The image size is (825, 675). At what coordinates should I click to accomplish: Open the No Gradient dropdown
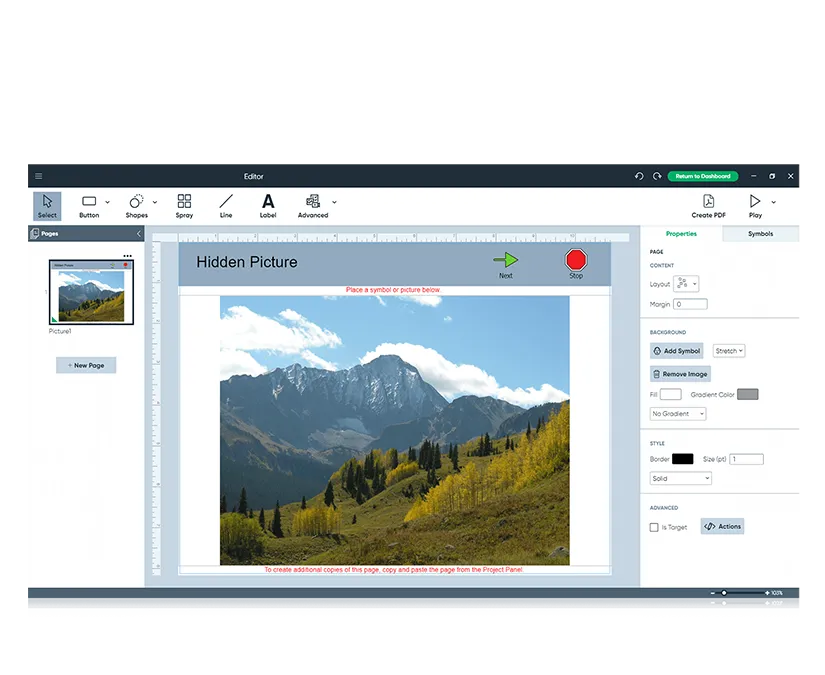[x=678, y=414]
